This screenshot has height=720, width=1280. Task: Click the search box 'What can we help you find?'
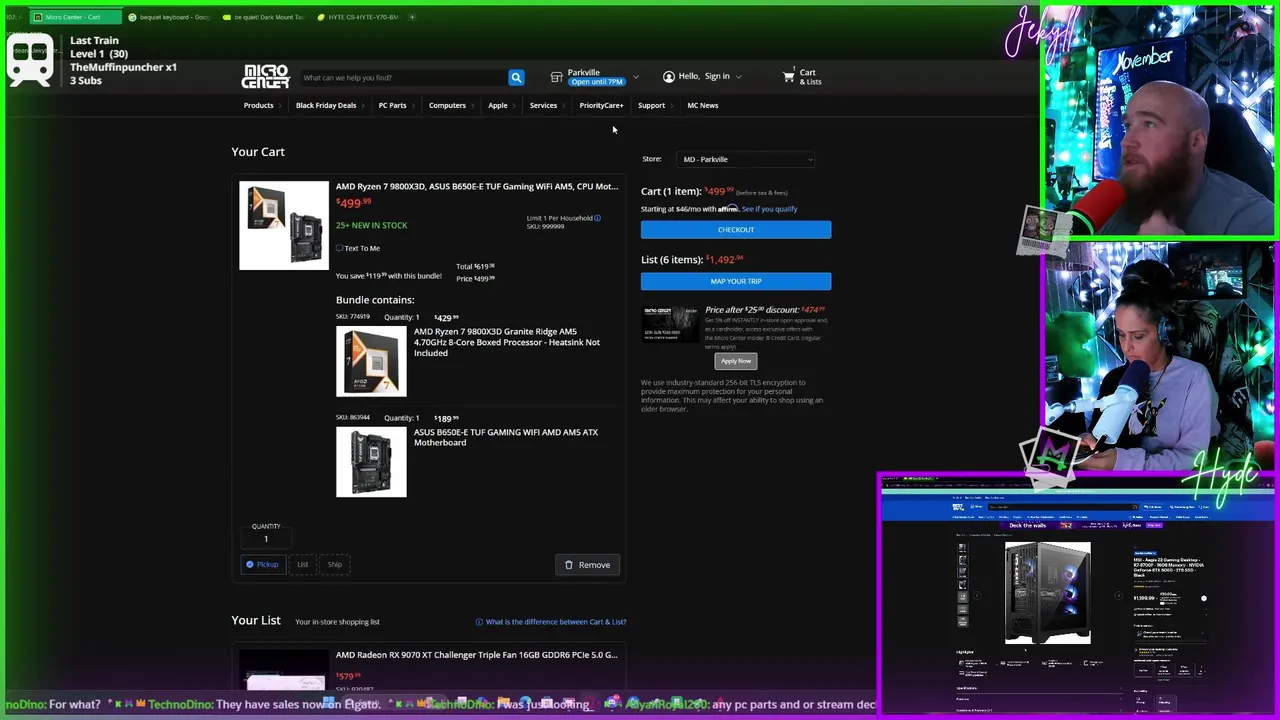click(x=403, y=77)
